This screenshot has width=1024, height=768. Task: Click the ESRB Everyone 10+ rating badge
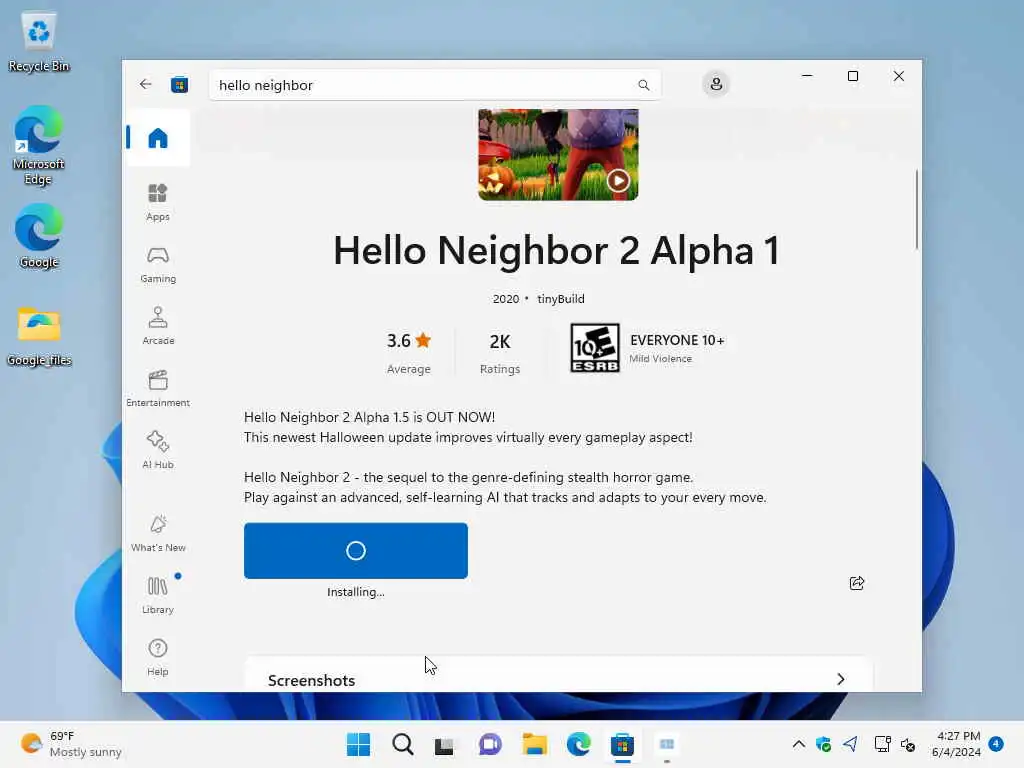tap(594, 348)
